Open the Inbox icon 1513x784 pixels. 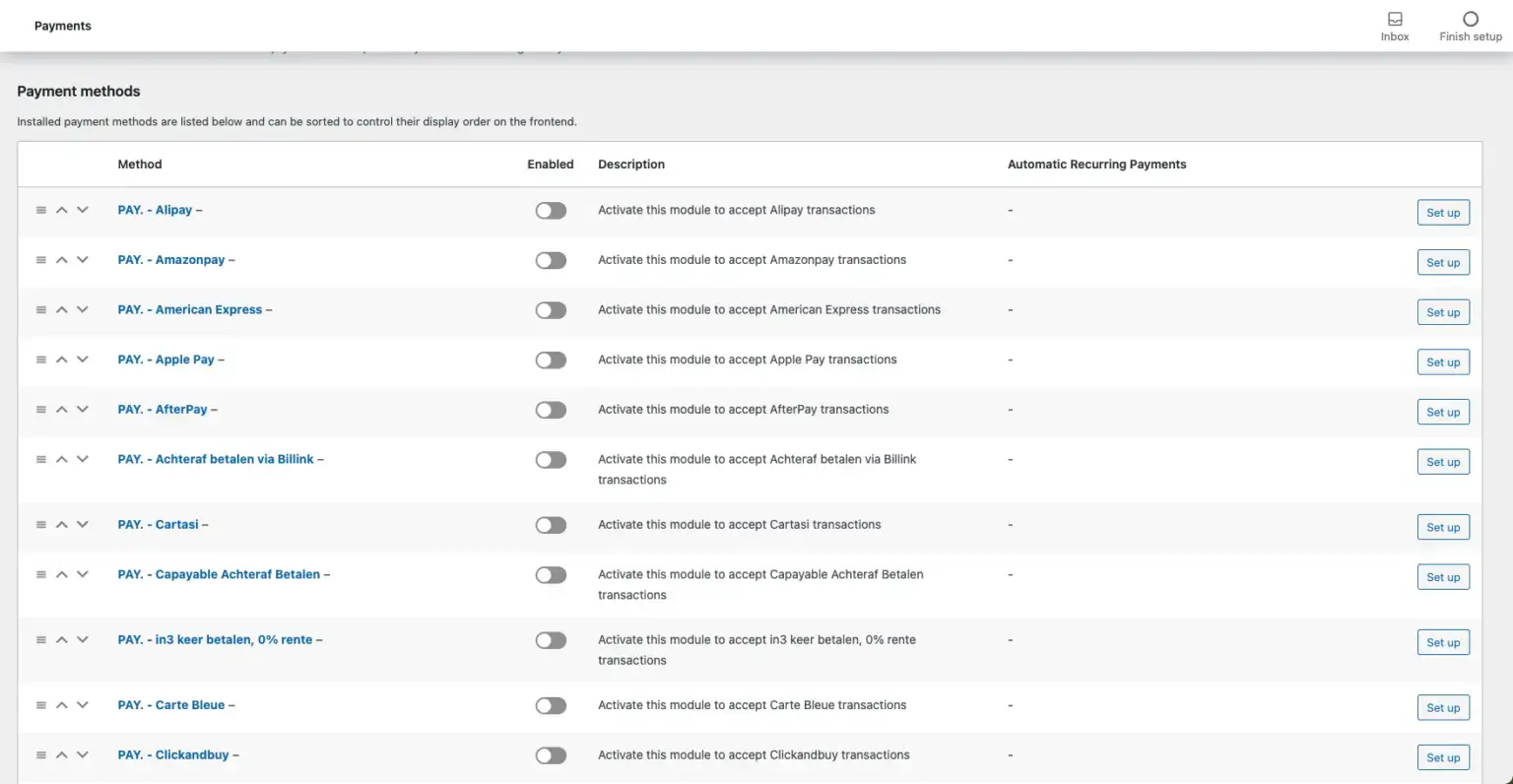pyautogui.click(x=1395, y=19)
